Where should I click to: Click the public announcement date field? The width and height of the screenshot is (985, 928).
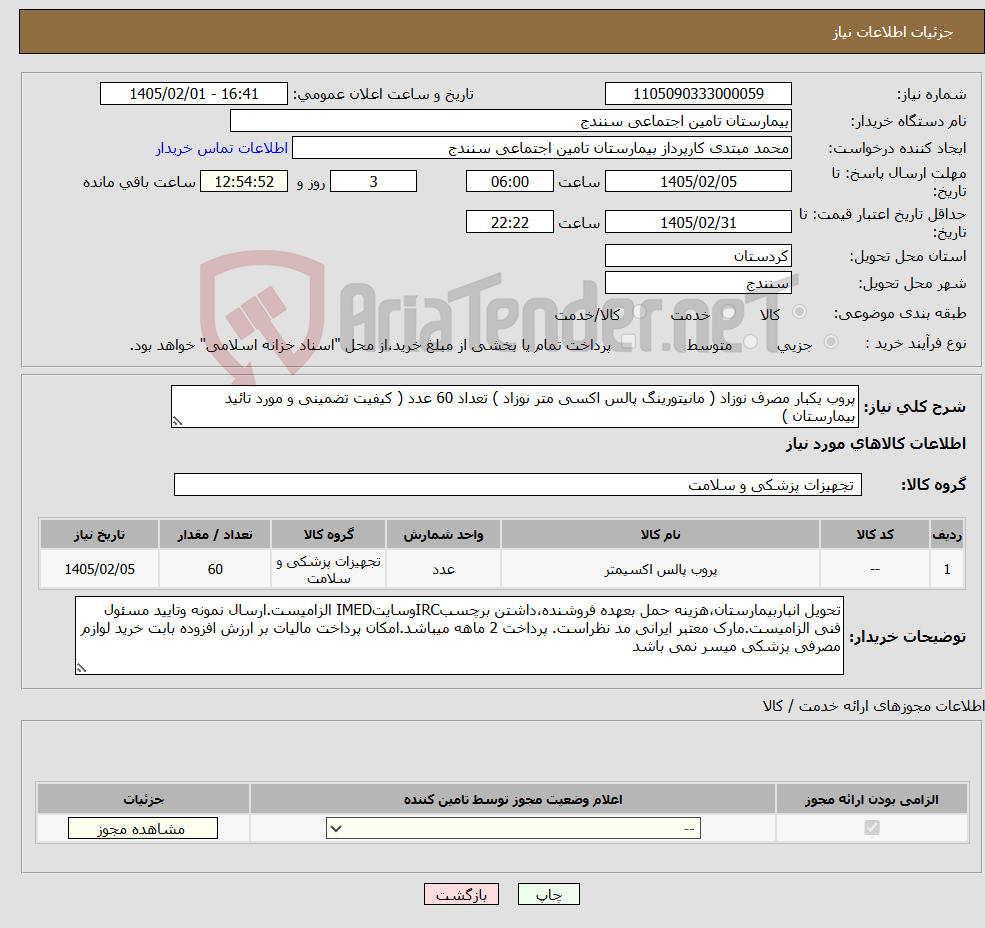193,94
